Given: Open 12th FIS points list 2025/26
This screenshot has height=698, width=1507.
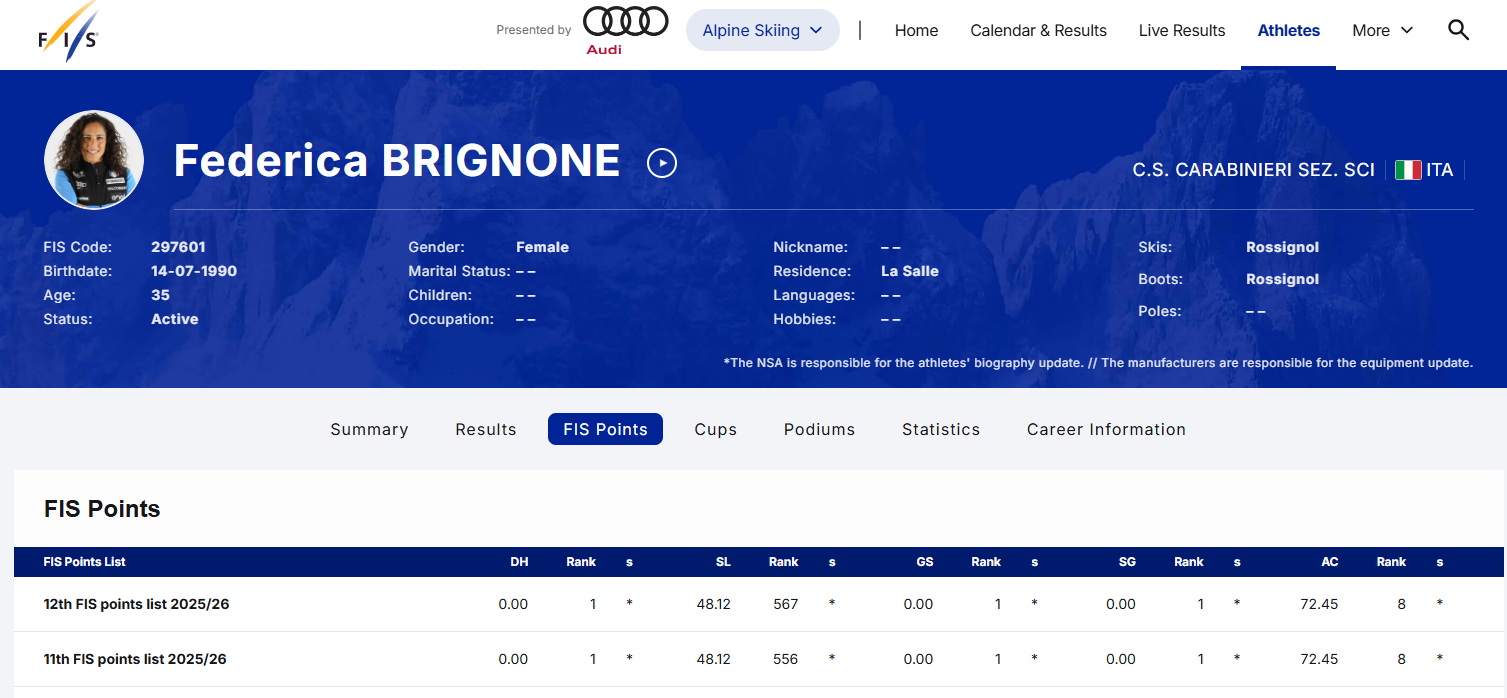Looking at the screenshot, I should [137, 604].
